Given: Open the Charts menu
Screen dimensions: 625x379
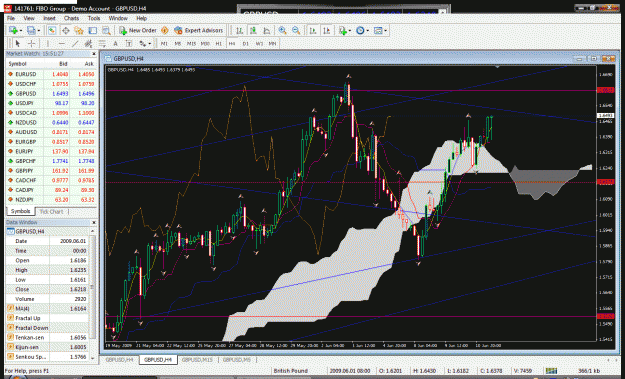Looking at the screenshot, I should [x=71, y=18].
